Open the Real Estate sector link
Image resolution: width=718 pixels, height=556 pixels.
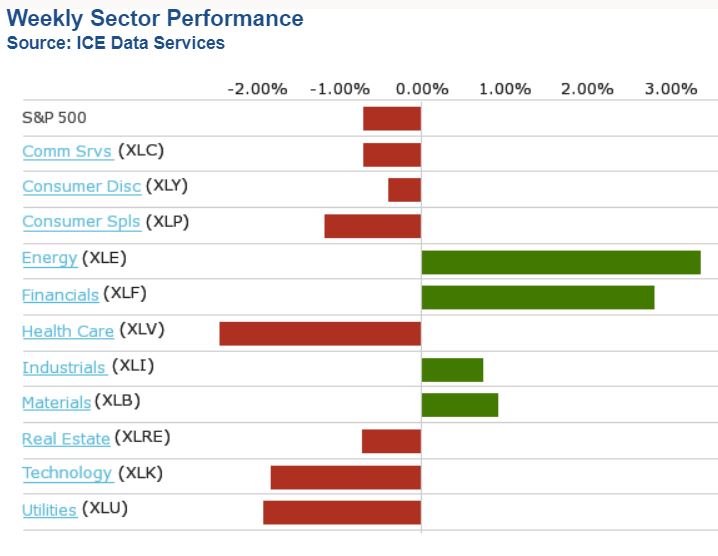point(66,439)
